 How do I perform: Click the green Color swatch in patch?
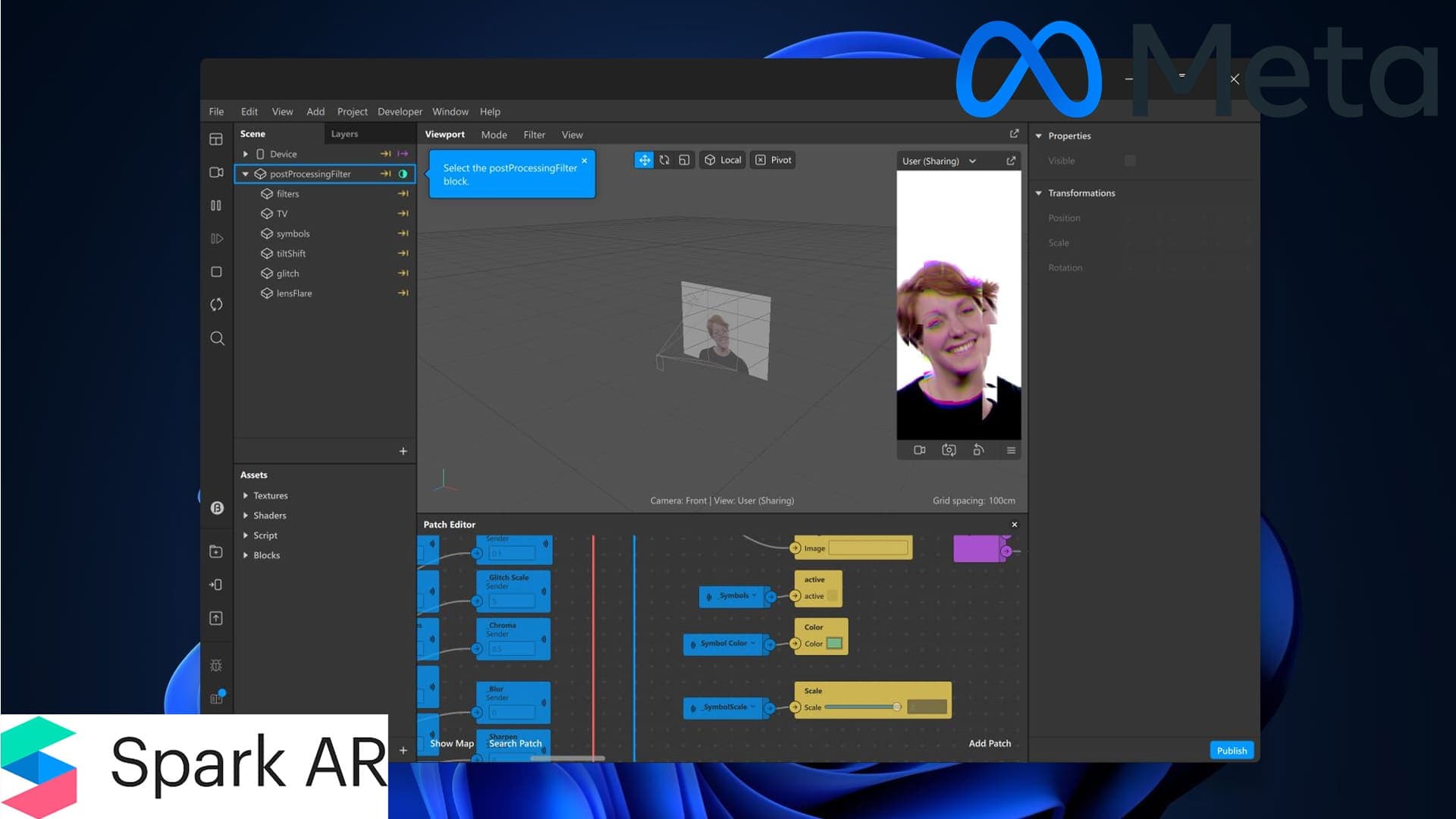[834, 643]
